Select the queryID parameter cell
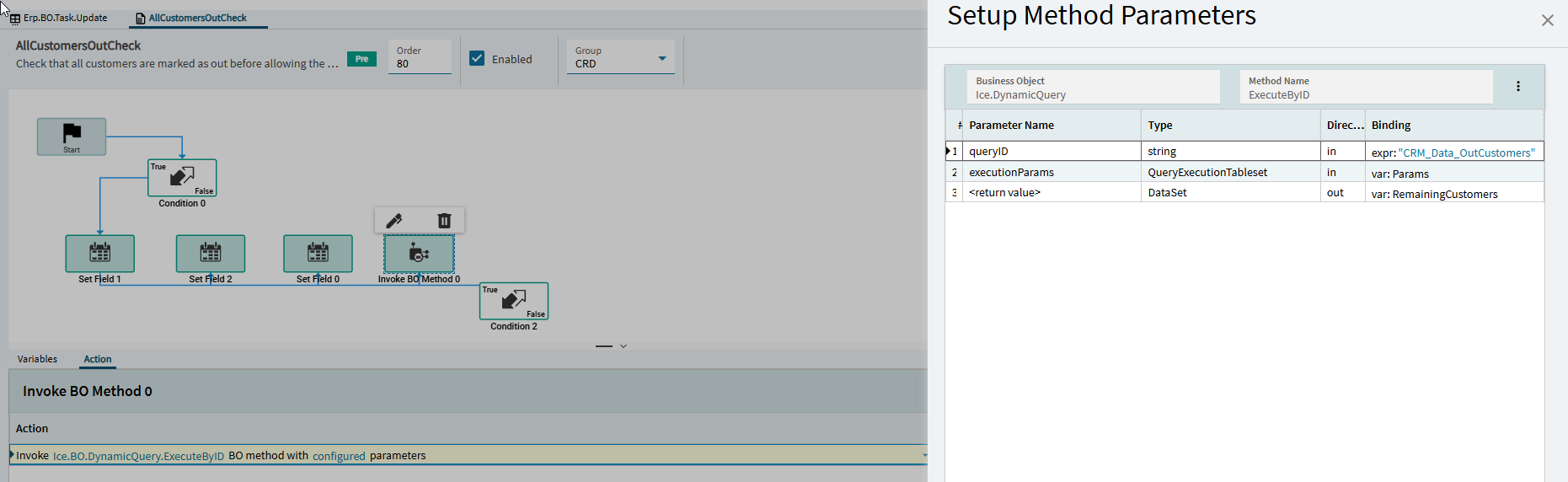 pos(1052,152)
